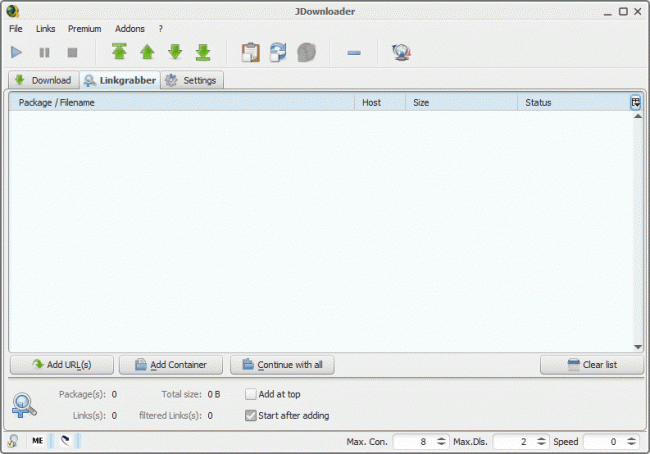Open the Premium menu
Screen dimensions: 650x454
click(85, 29)
